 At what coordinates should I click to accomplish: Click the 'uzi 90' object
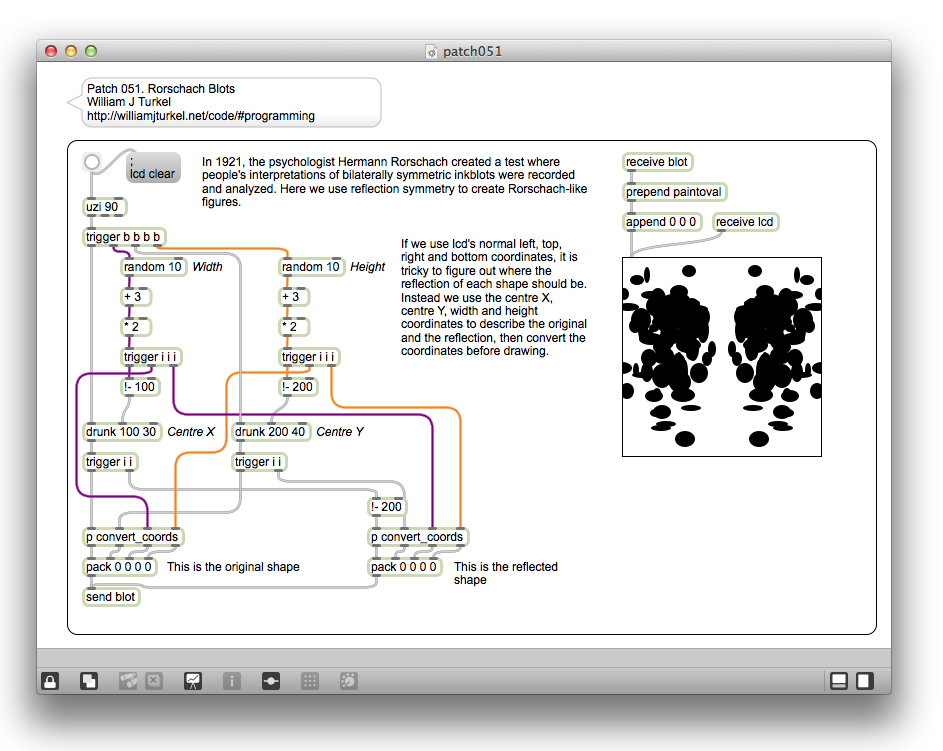(x=105, y=207)
